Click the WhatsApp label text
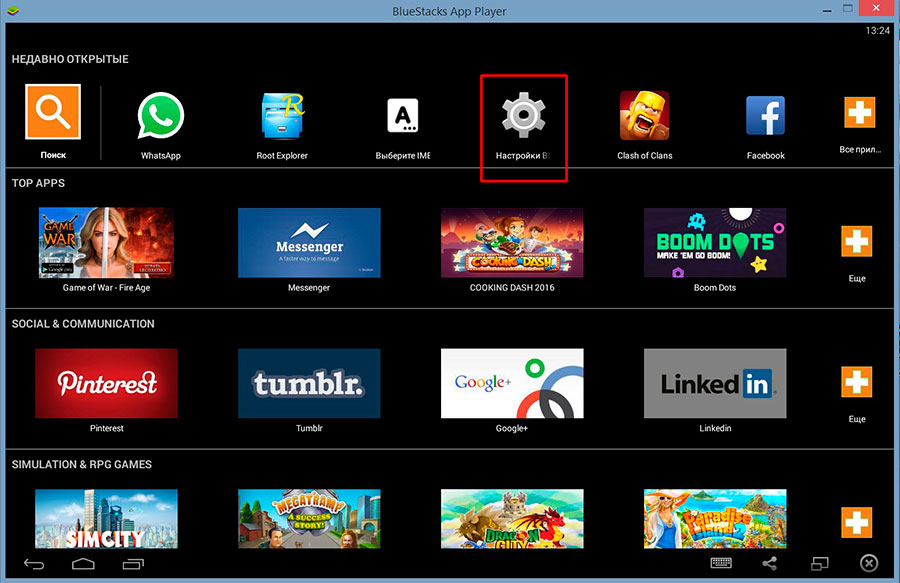900x583 pixels. click(x=161, y=156)
